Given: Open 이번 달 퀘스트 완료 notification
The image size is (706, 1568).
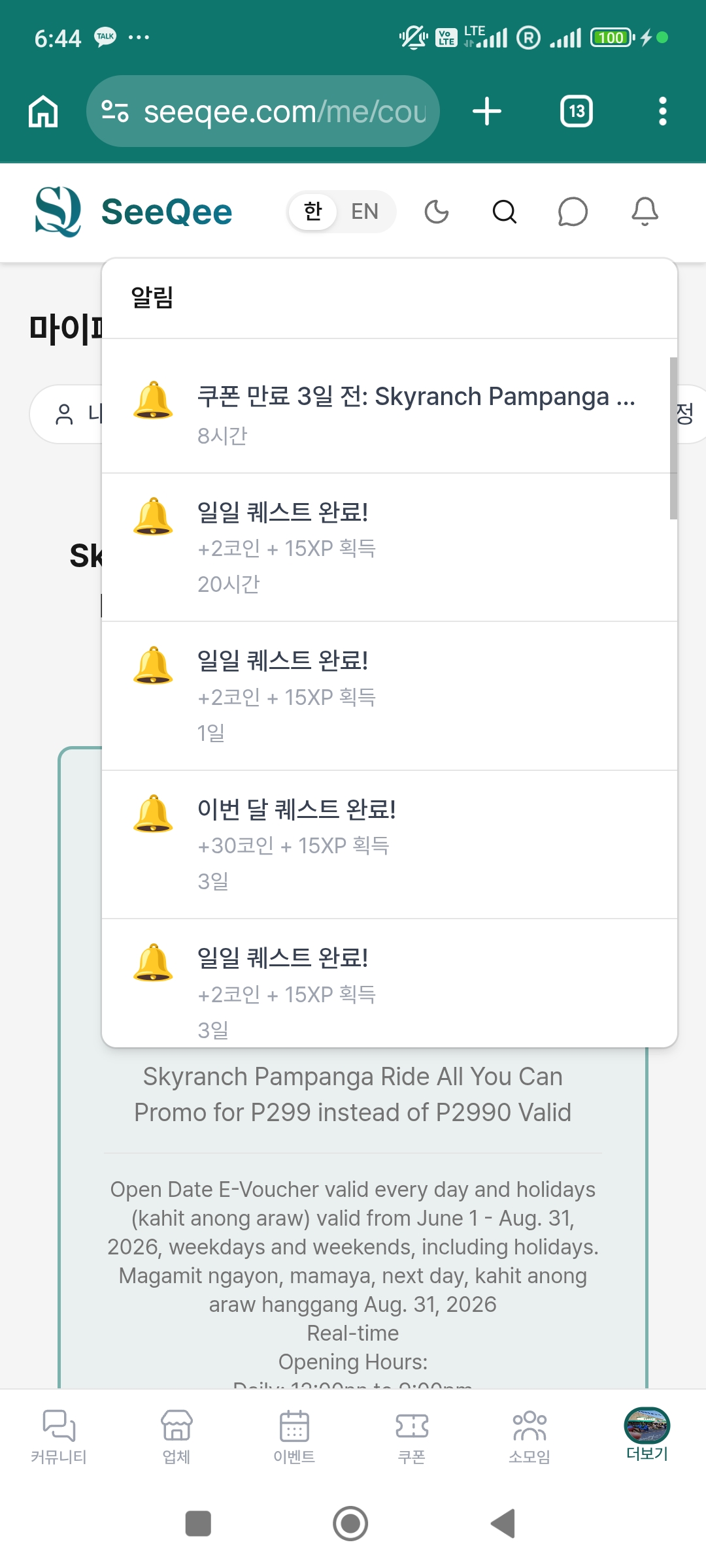Looking at the screenshot, I should [390, 844].
